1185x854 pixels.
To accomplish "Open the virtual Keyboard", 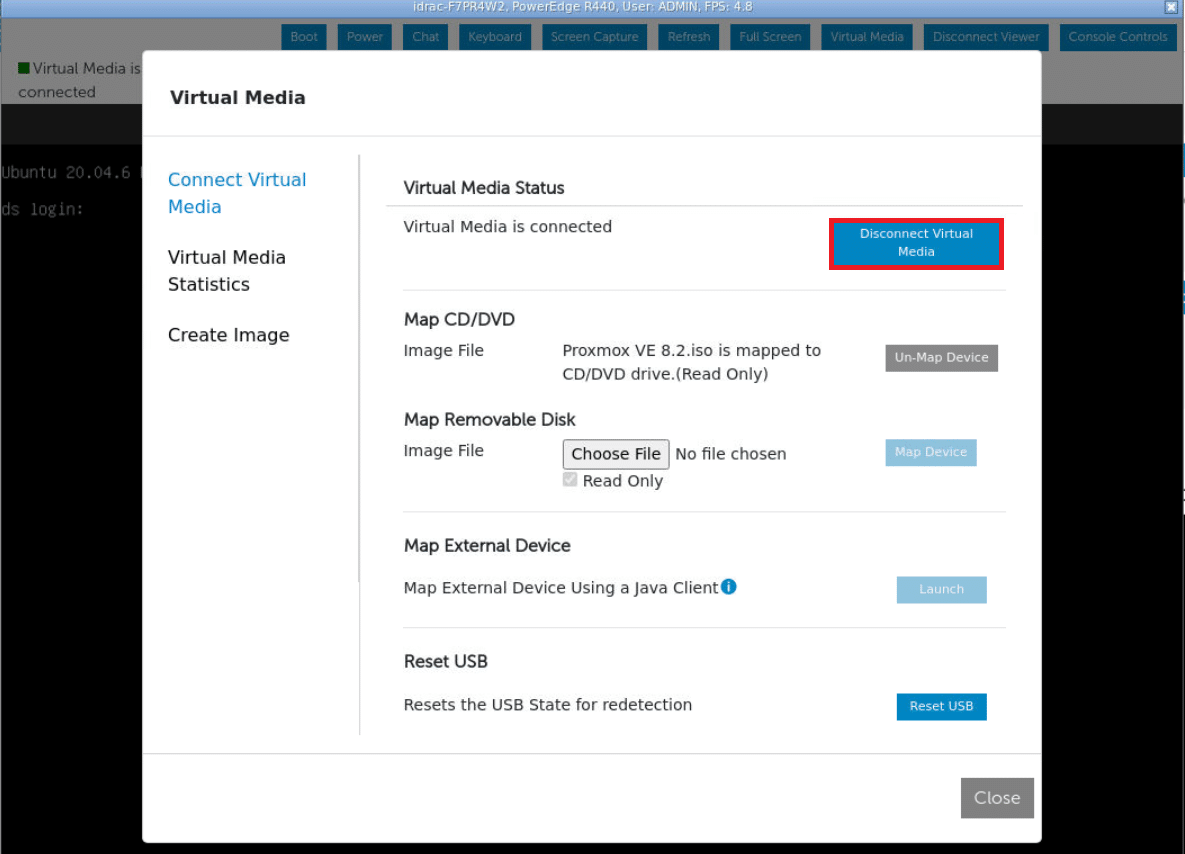I will pos(495,37).
